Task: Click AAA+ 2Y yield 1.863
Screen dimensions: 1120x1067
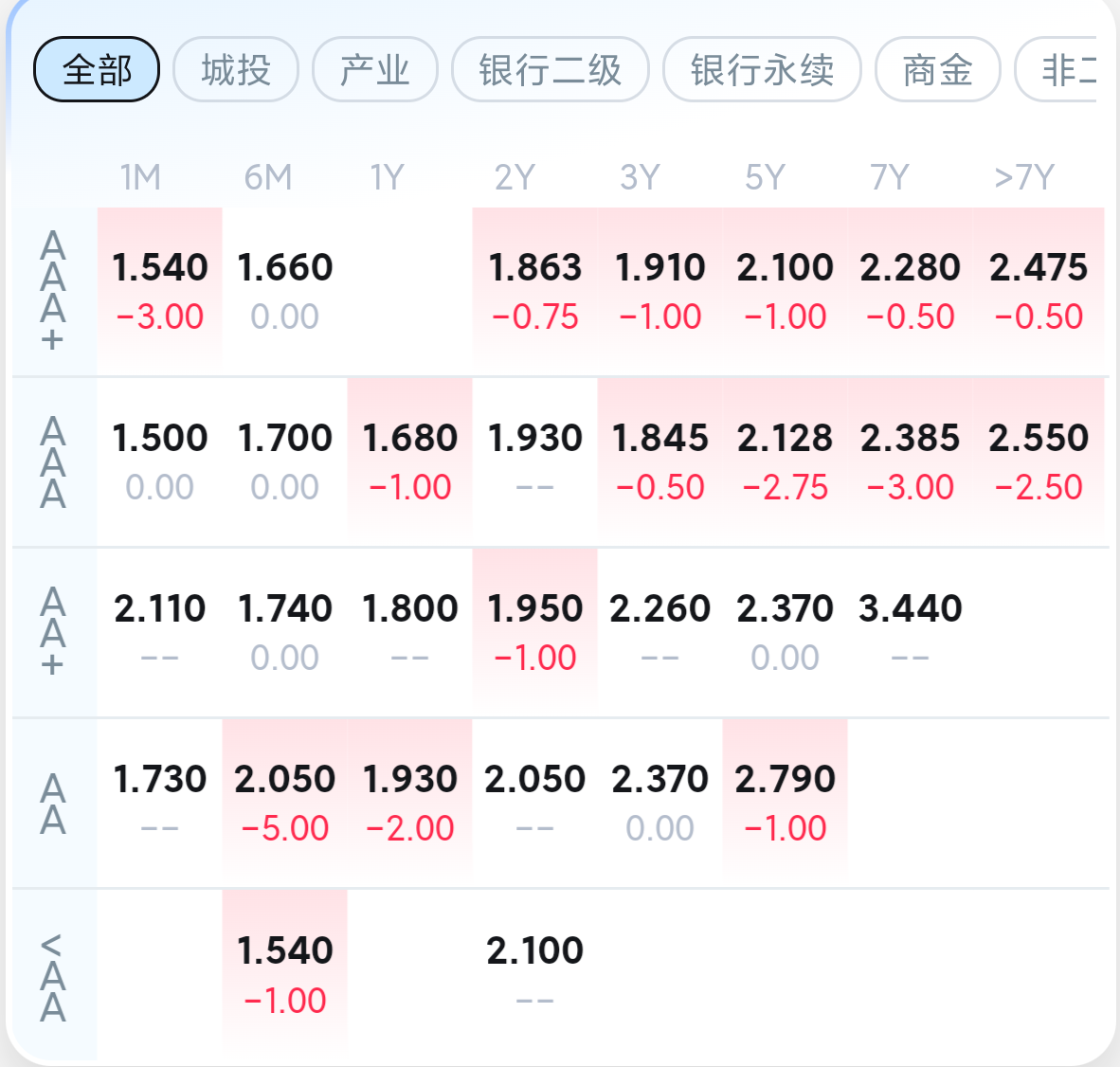Action: click(535, 292)
